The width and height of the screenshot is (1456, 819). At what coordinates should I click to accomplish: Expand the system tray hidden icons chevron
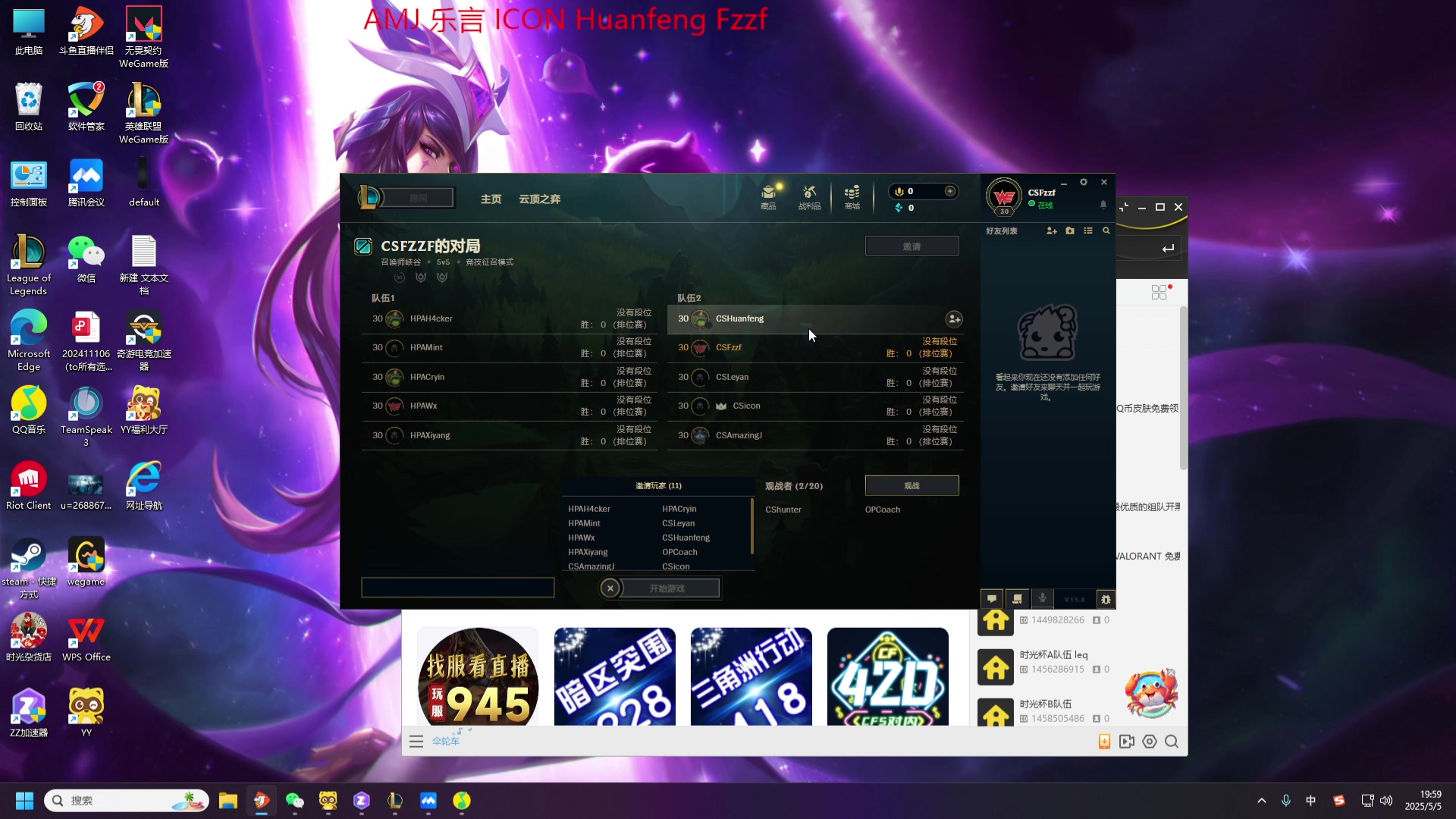(x=1262, y=801)
